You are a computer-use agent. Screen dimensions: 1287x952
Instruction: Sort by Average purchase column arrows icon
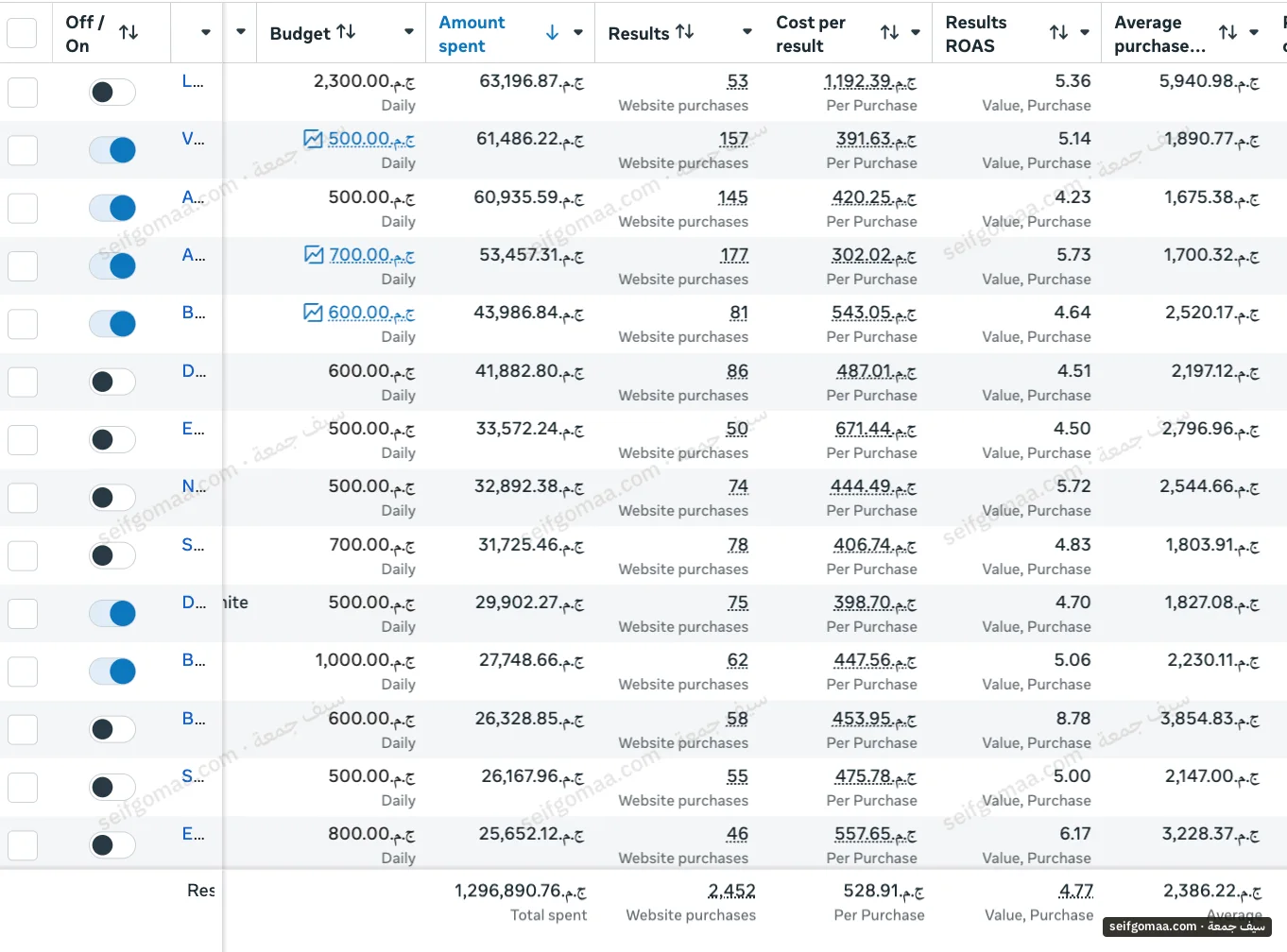(1227, 33)
